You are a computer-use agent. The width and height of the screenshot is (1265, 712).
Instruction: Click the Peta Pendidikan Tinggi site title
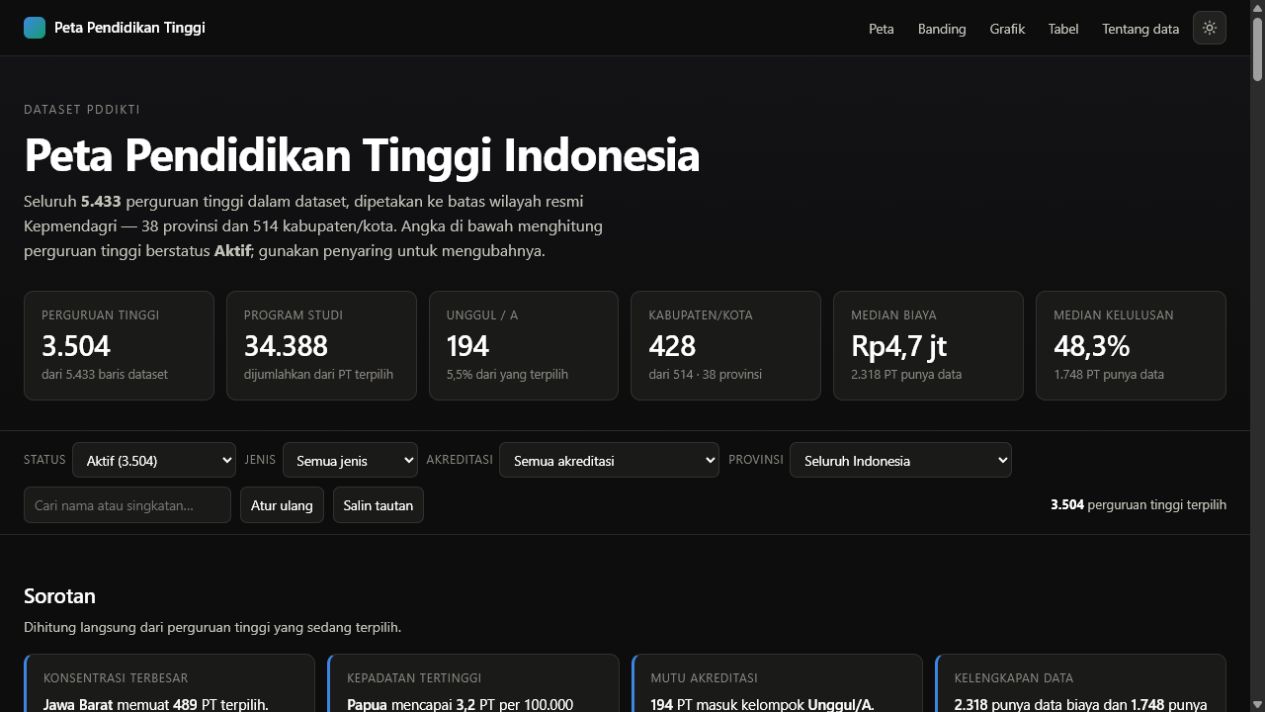(130, 28)
